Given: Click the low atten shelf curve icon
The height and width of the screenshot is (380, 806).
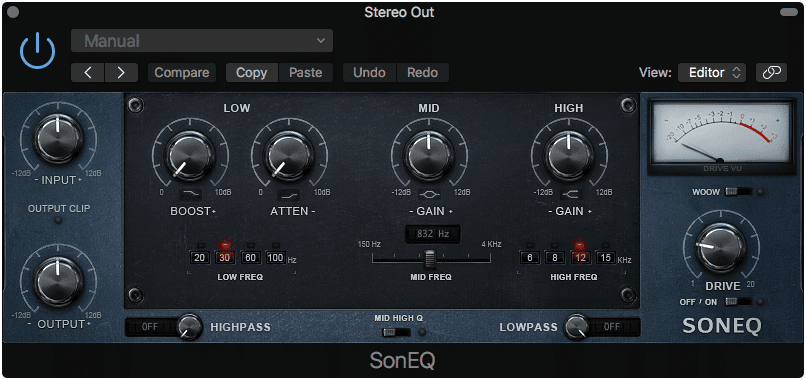Looking at the screenshot, I should [288, 194].
